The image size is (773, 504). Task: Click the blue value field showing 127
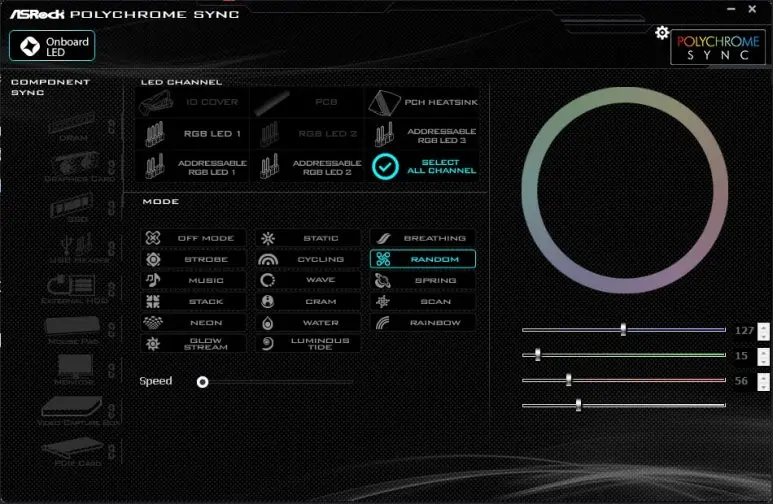coord(744,330)
